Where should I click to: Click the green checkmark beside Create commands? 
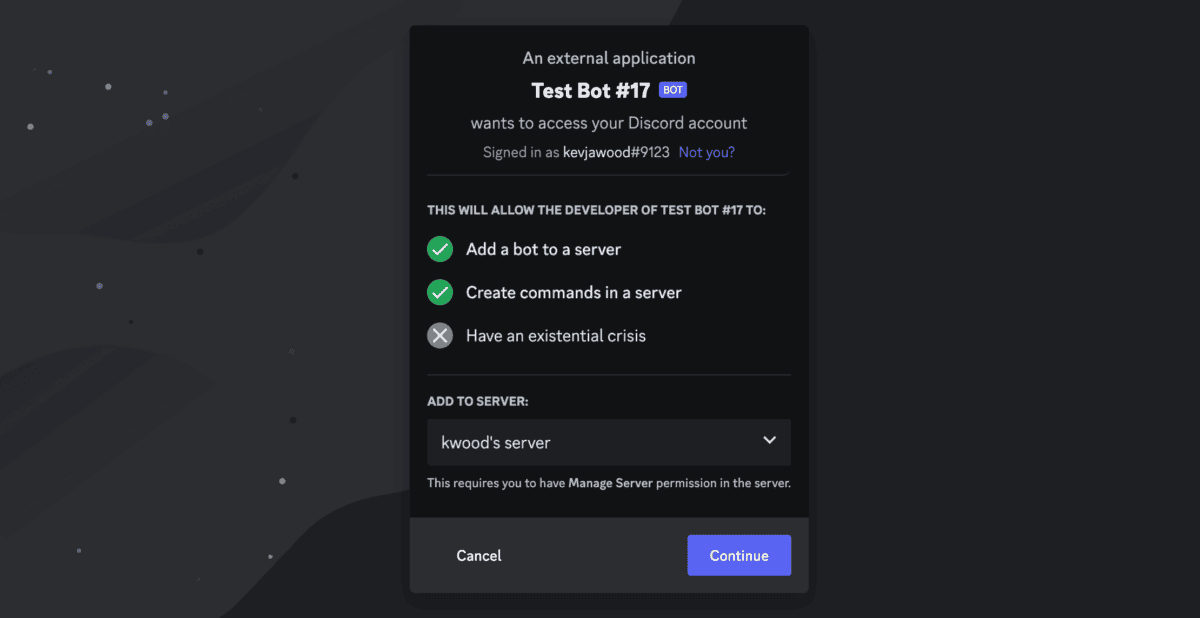440,293
